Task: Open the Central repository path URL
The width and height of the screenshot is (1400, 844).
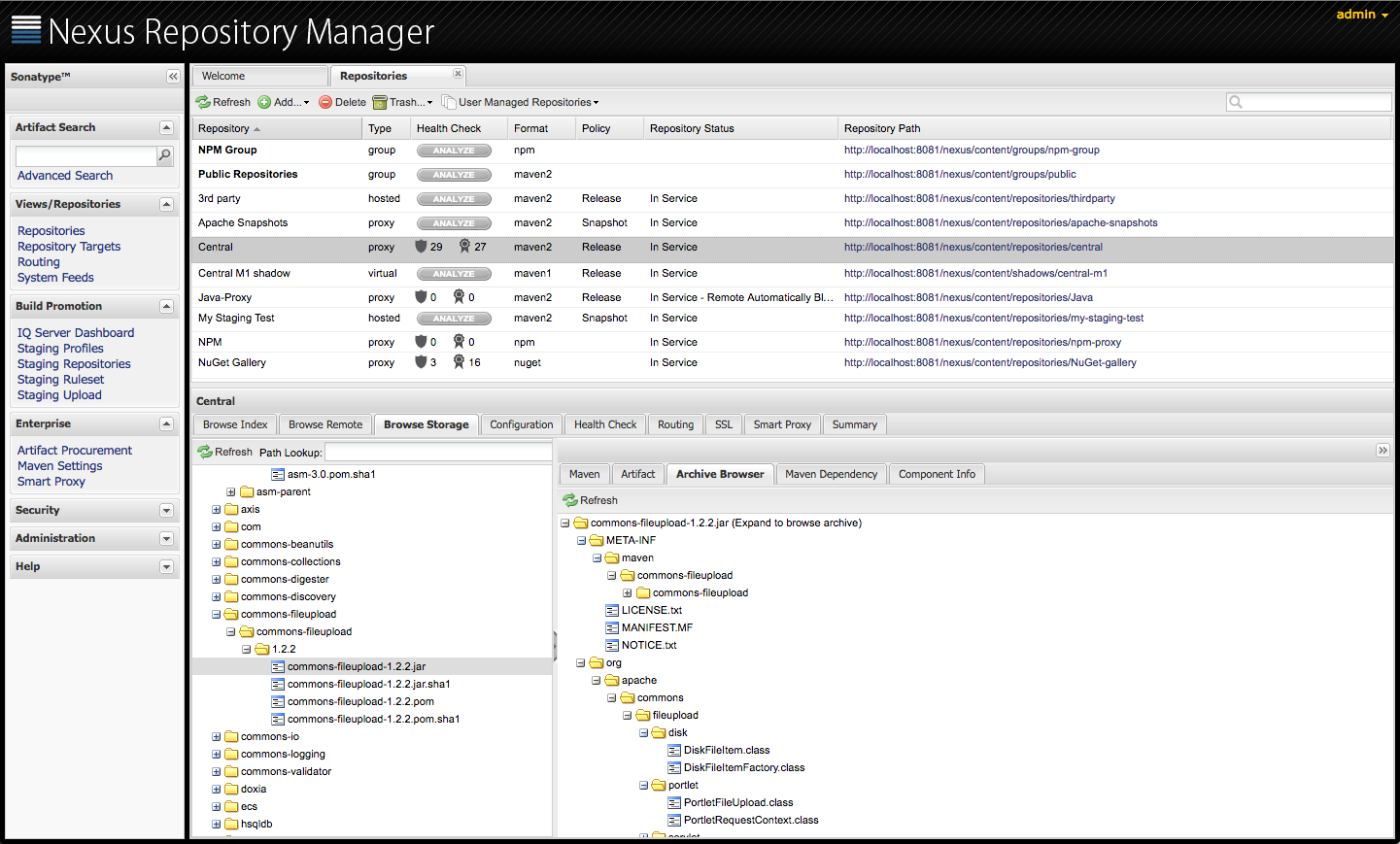Action: click(973, 247)
